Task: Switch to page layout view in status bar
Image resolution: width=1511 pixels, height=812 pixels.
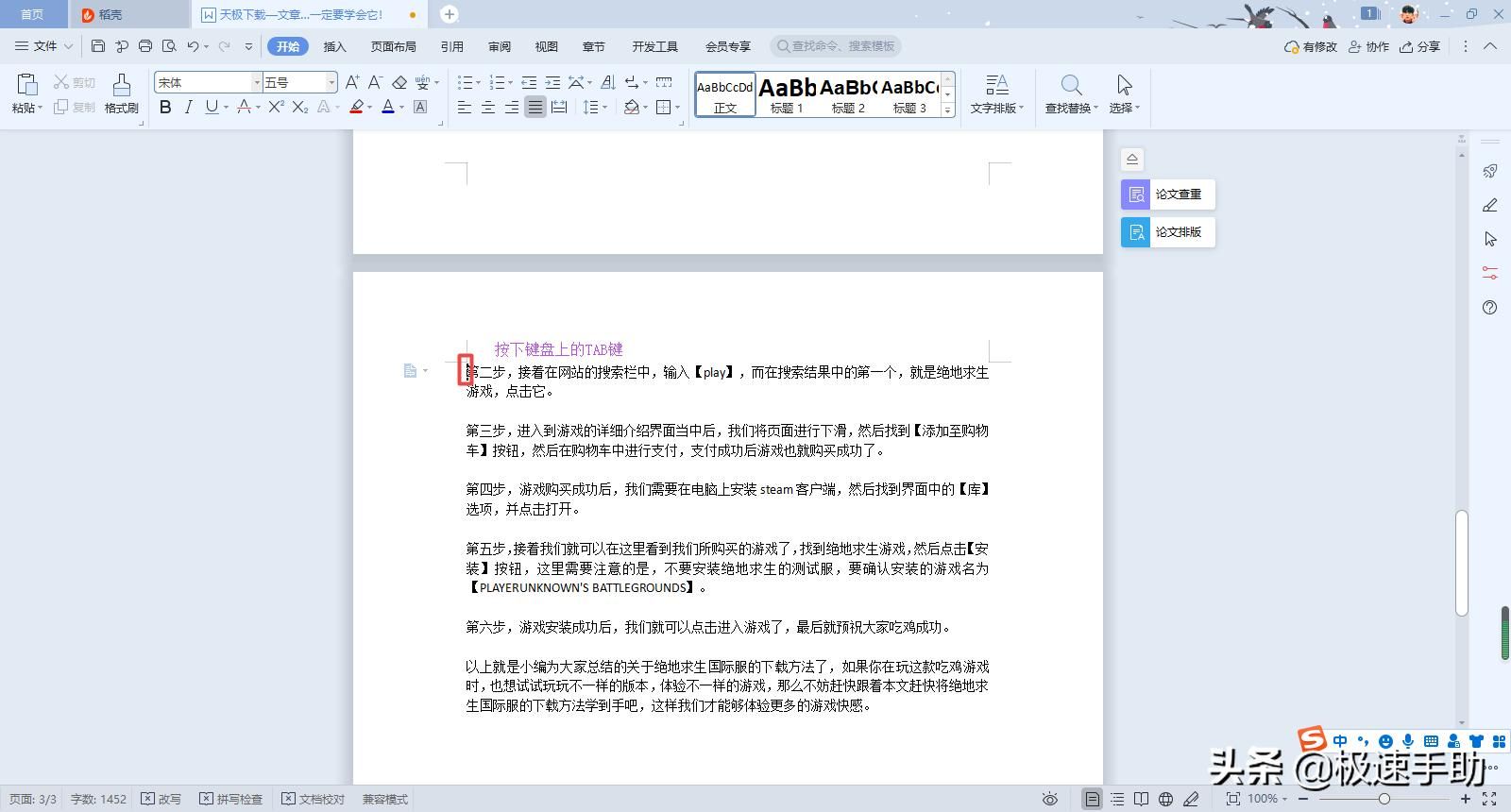Action: click(x=1092, y=799)
